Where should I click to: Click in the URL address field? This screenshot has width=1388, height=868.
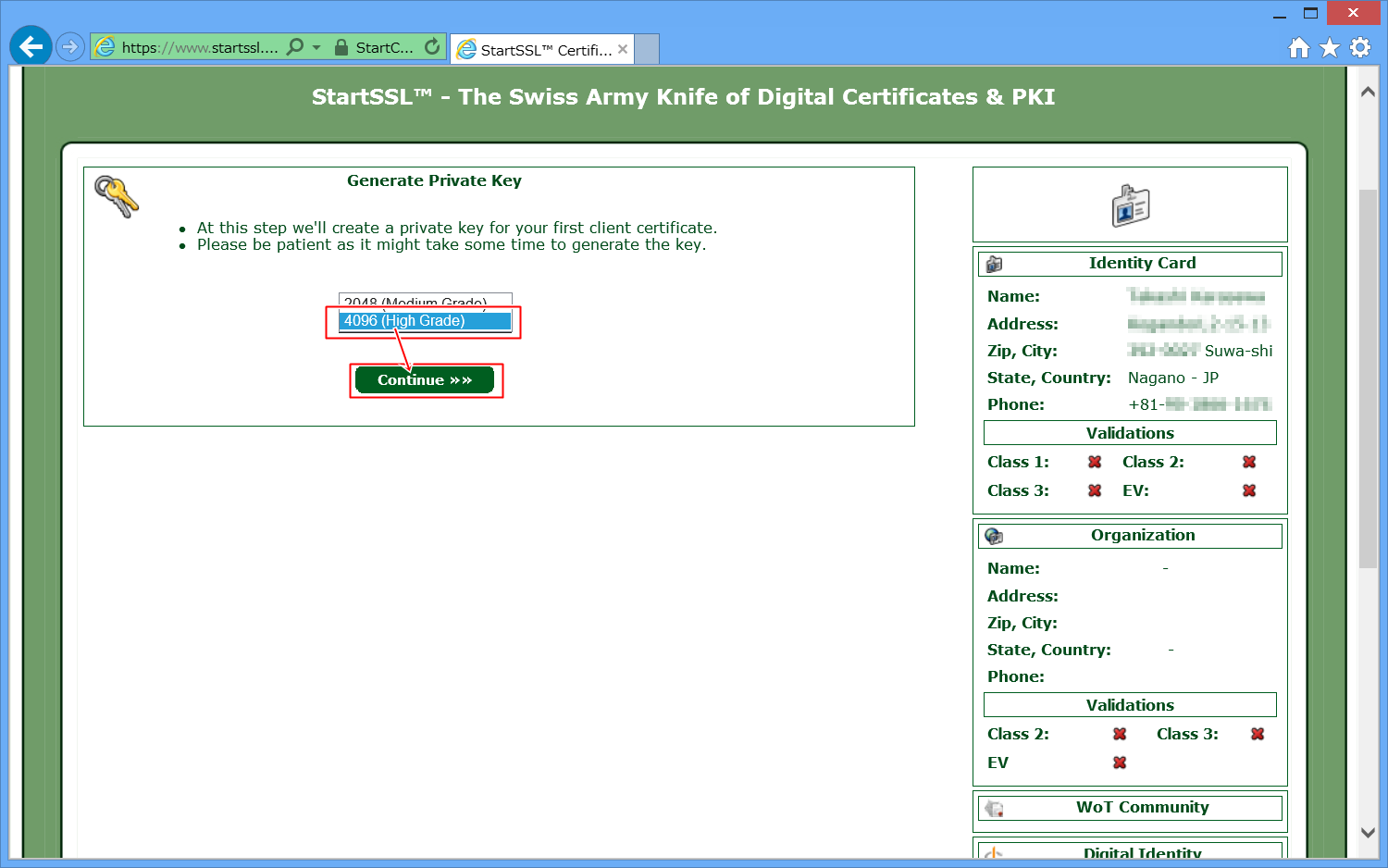[199, 47]
